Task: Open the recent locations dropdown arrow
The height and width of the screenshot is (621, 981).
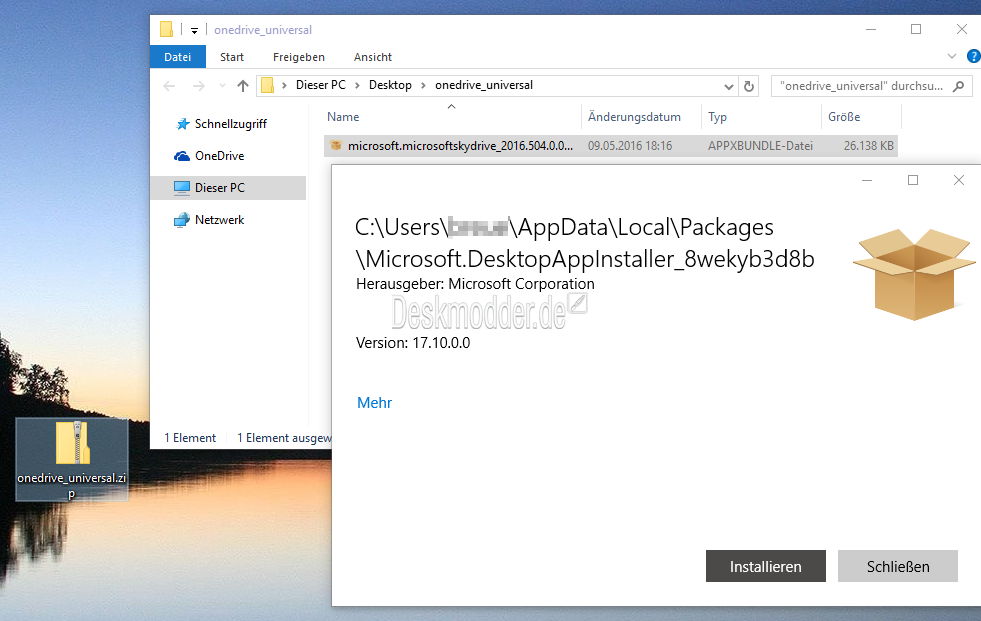Action: click(222, 86)
